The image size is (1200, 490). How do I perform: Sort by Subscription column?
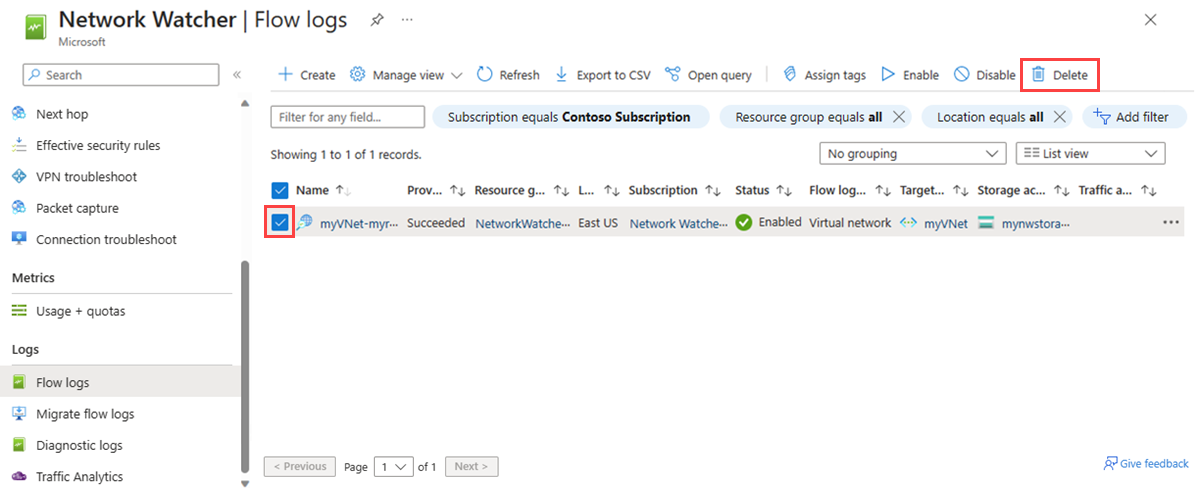(675, 190)
